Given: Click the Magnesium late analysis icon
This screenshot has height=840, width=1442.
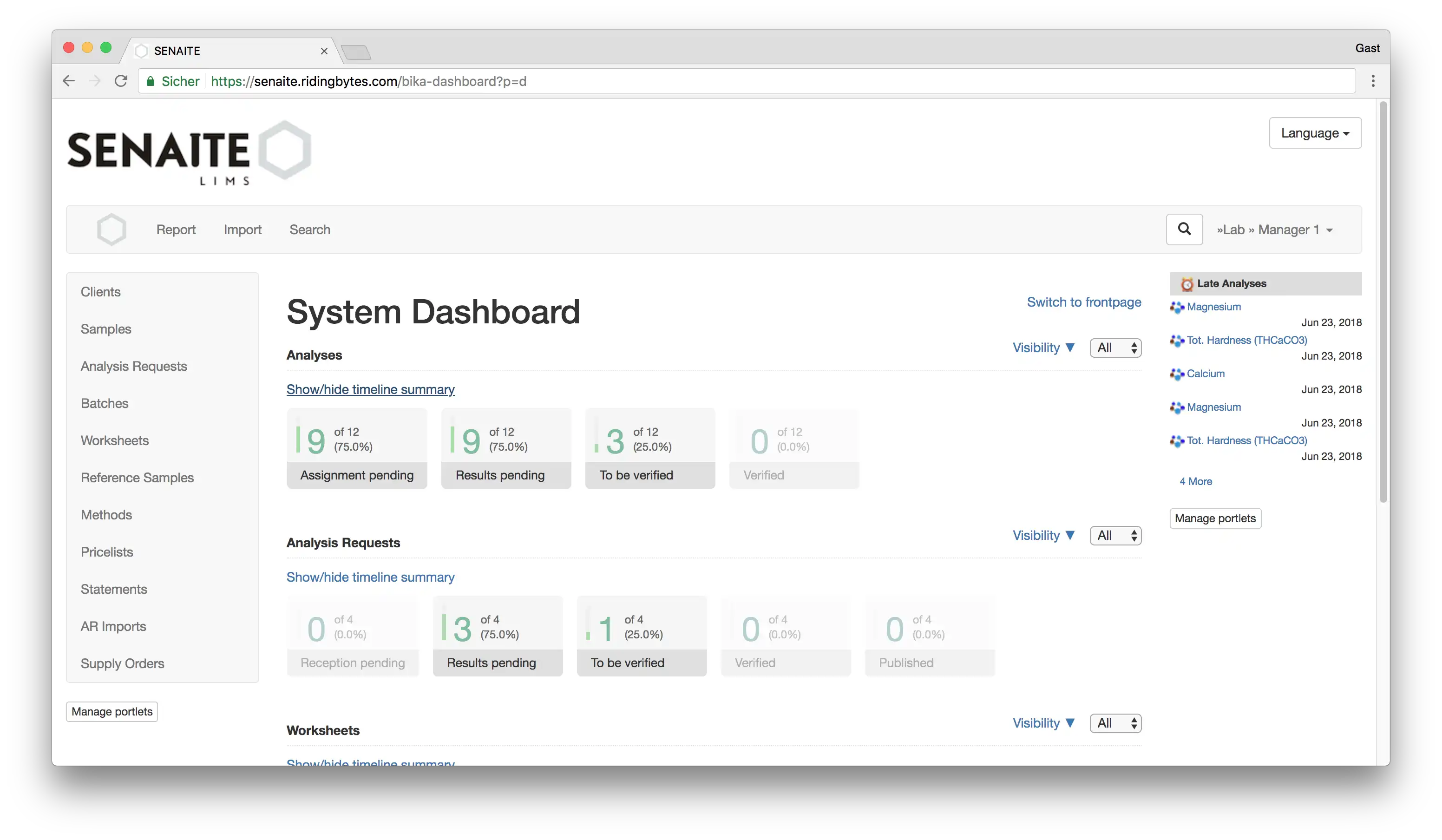Looking at the screenshot, I should 1177,306.
